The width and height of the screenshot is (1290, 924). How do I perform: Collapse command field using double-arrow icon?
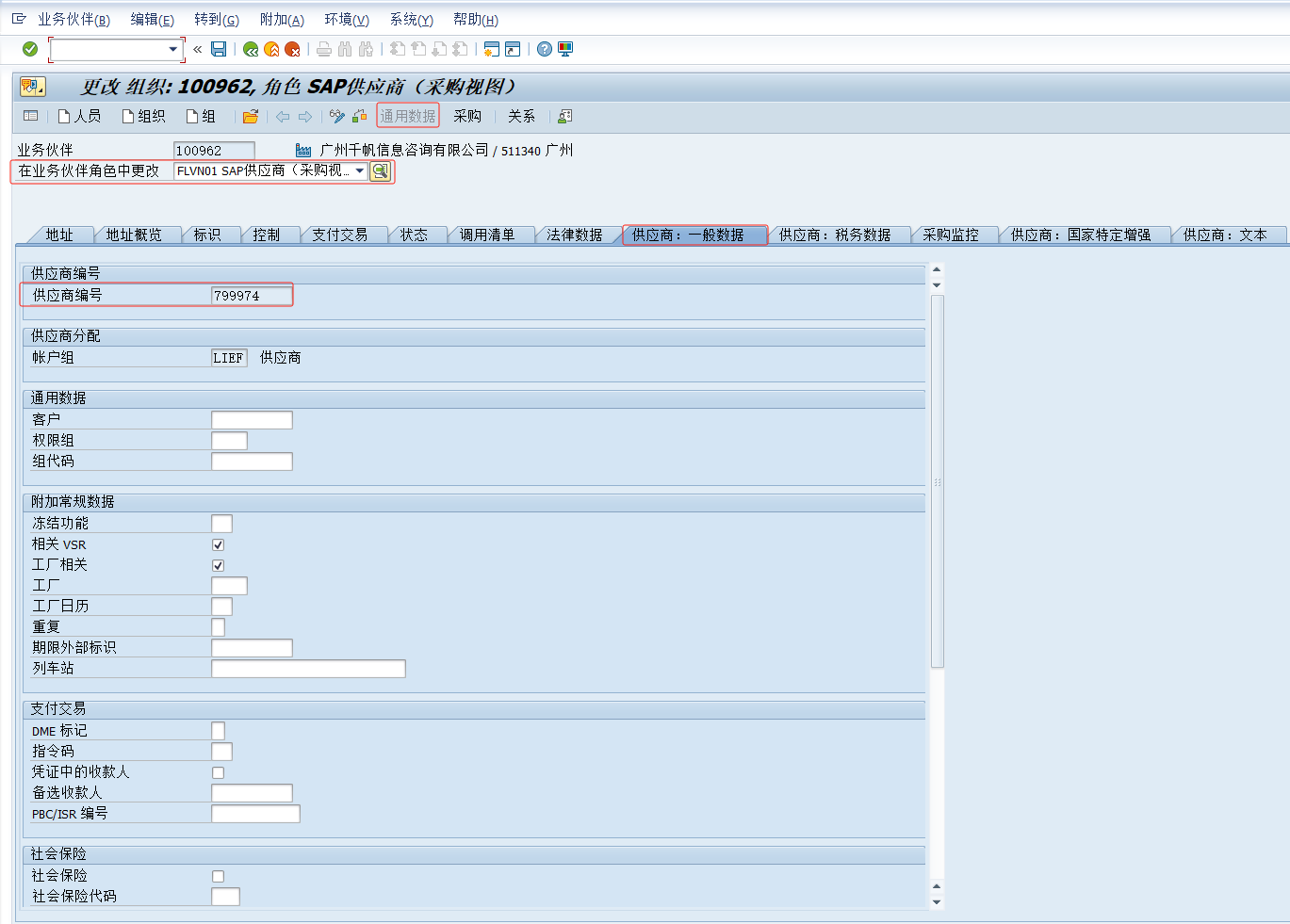[197, 49]
